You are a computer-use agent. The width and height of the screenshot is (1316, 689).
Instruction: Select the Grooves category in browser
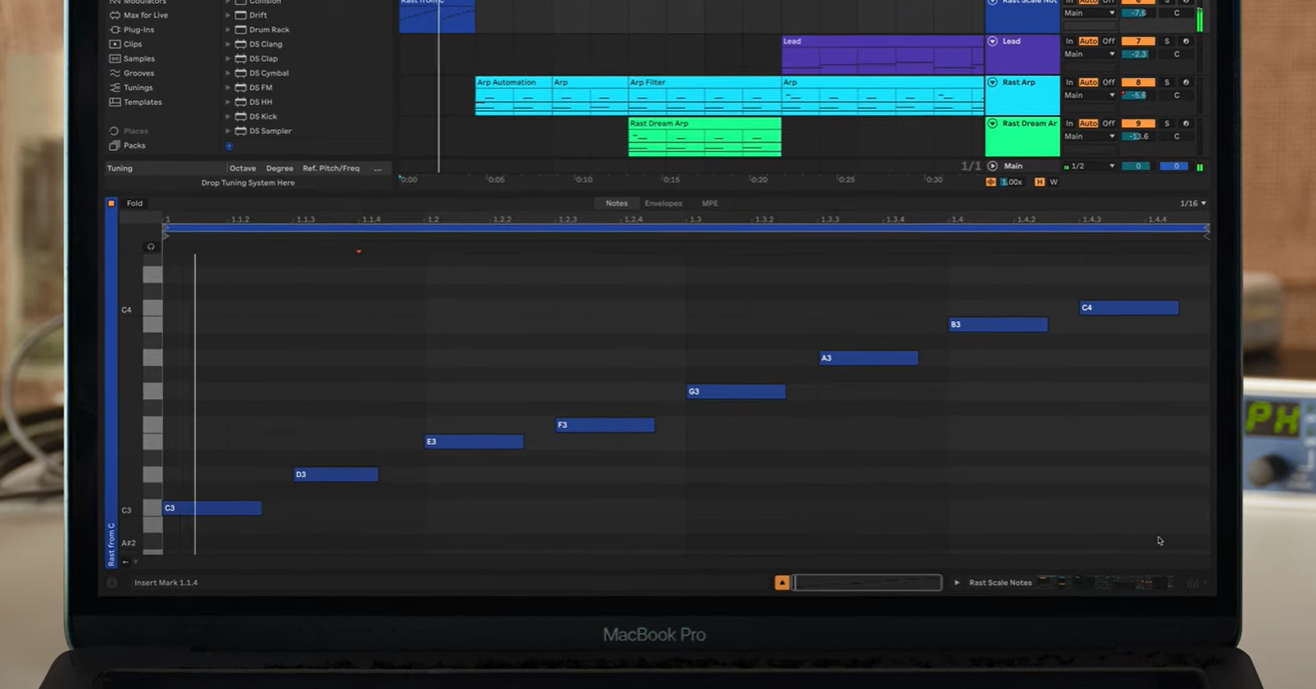point(132,73)
